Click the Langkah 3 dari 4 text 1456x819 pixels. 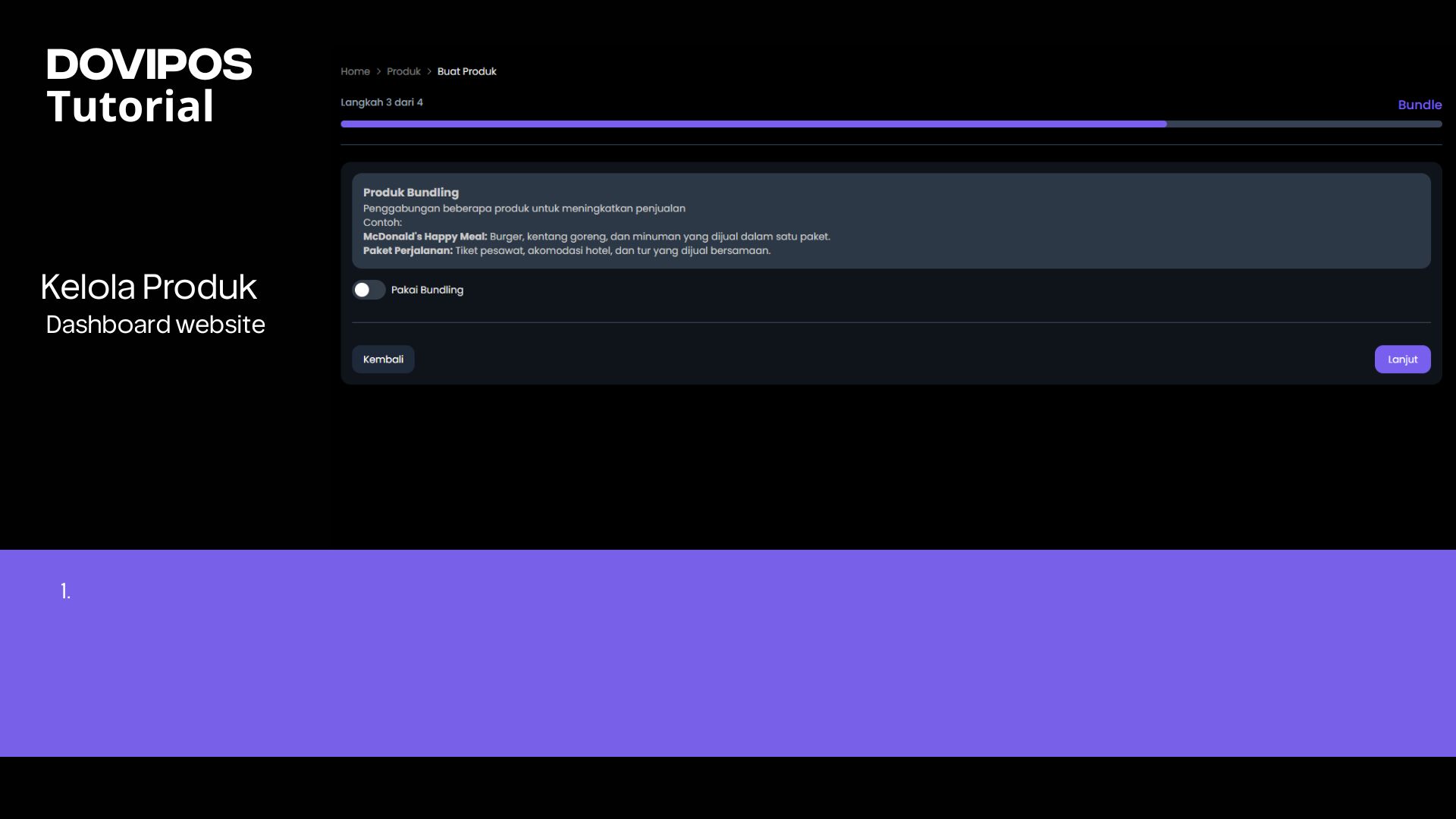[x=381, y=102]
